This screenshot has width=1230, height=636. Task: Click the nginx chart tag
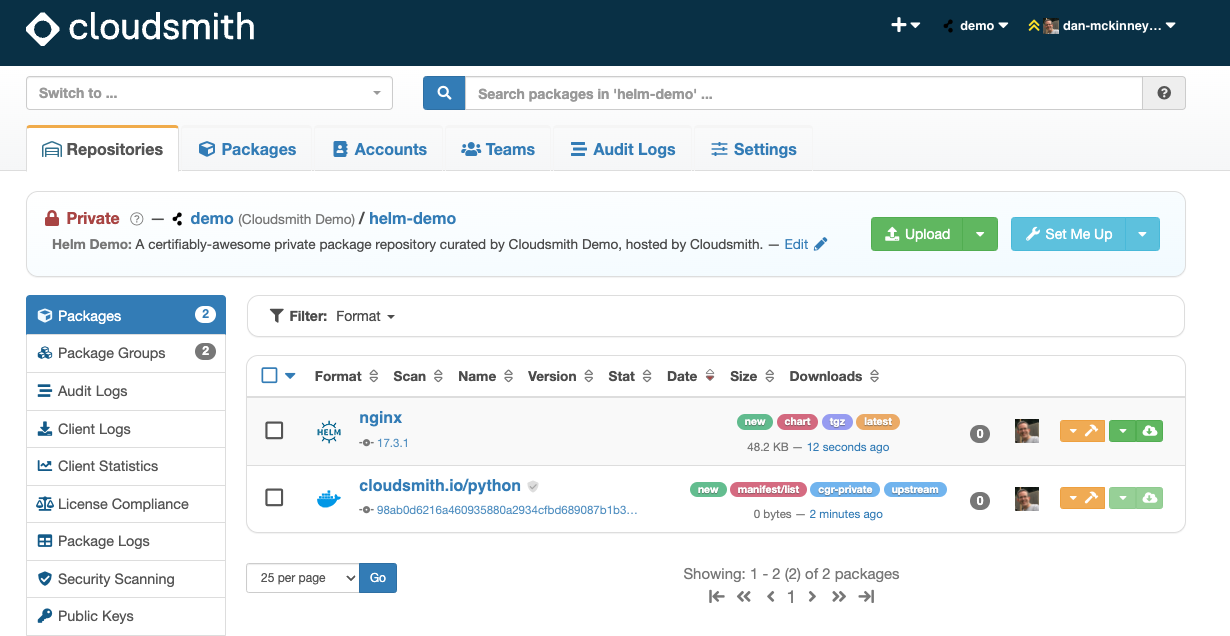click(797, 422)
